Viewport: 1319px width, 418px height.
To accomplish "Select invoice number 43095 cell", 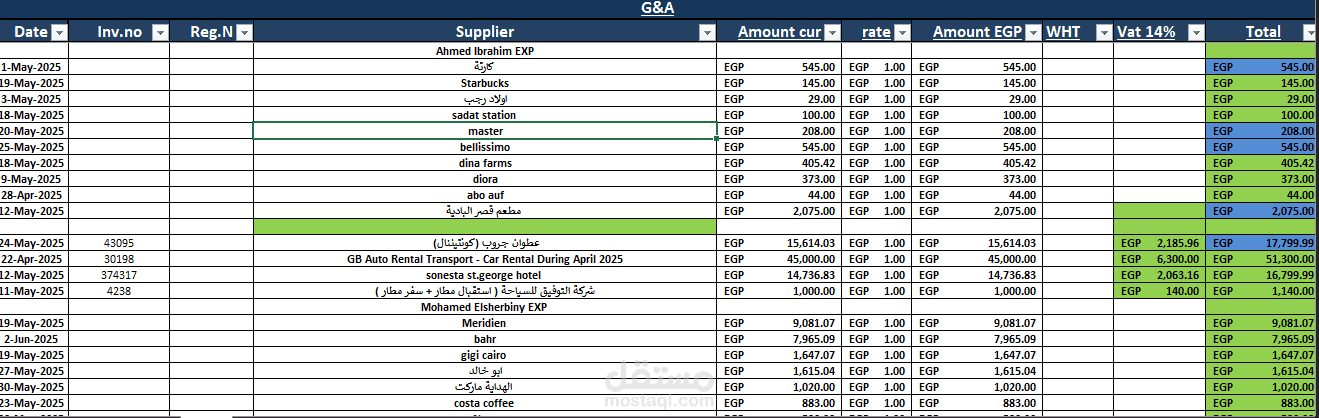I will click(x=119, y=243).
